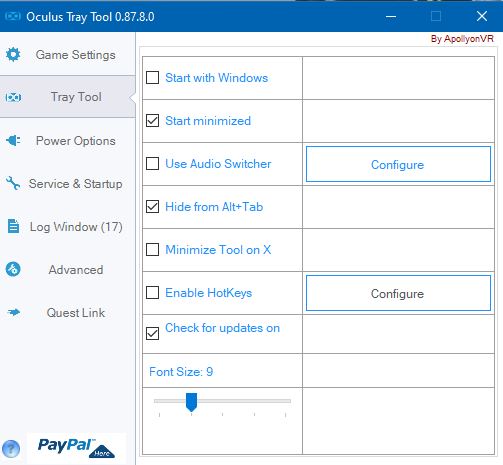This screenshot has width=503, height=465.
Task: Enable the Use Audio Switcher checkbox
Action: (x=152, y=164)
